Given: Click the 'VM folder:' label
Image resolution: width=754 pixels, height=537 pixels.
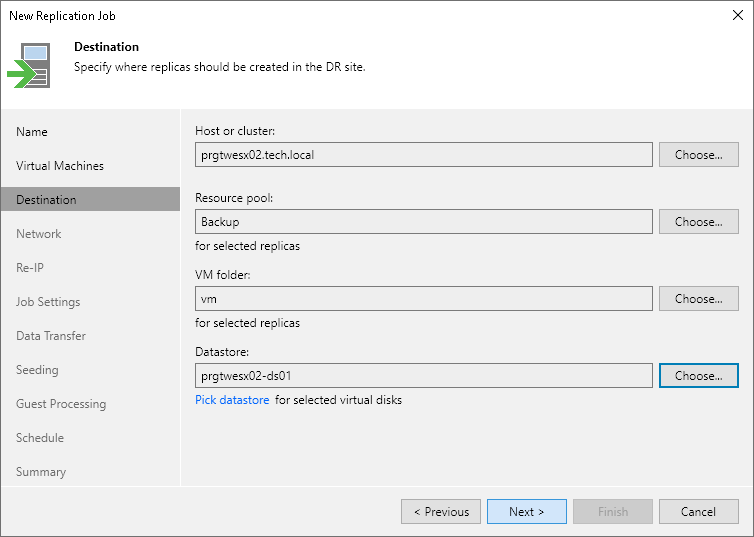Looking at the screenshot, I should pyautogui.click(x=223, y=275).
